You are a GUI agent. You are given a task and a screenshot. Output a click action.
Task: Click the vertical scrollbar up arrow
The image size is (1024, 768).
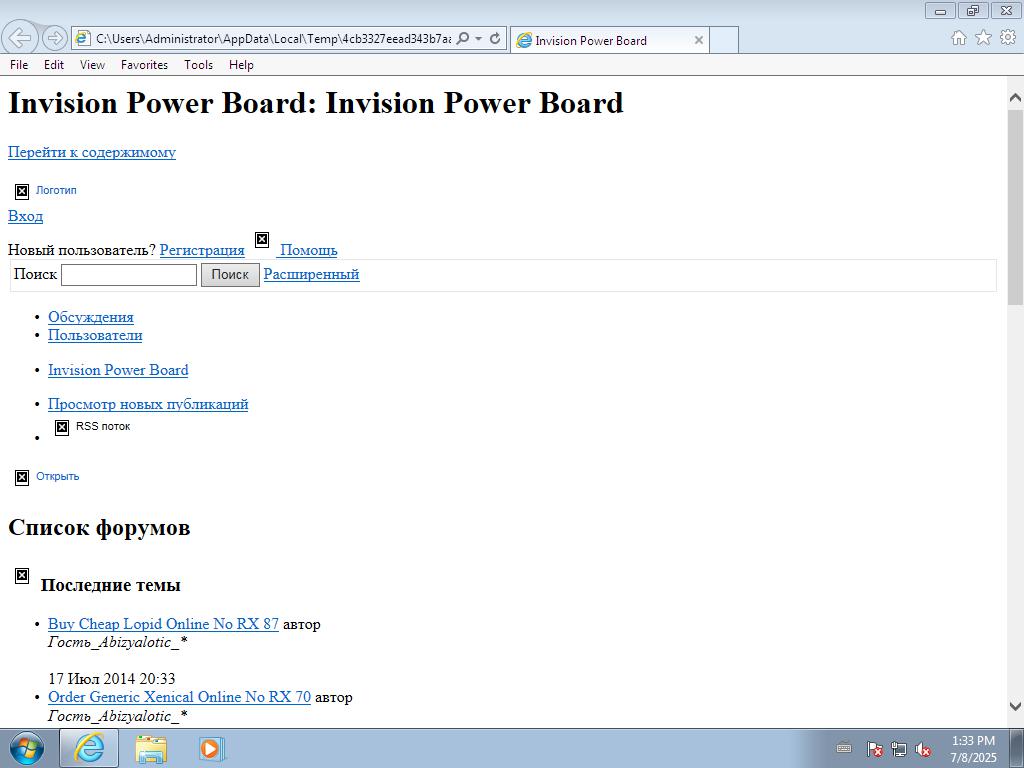tap(1016, 98)
